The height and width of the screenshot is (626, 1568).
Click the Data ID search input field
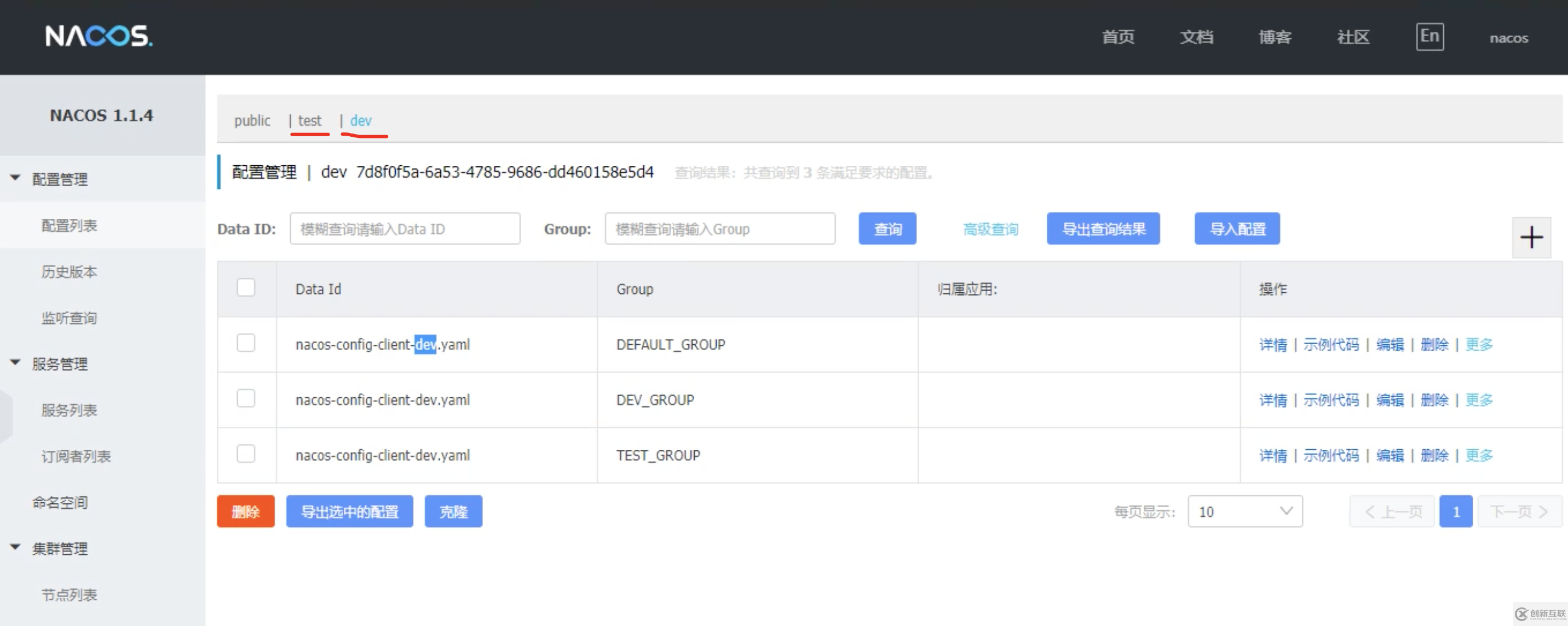coord(405,229)
